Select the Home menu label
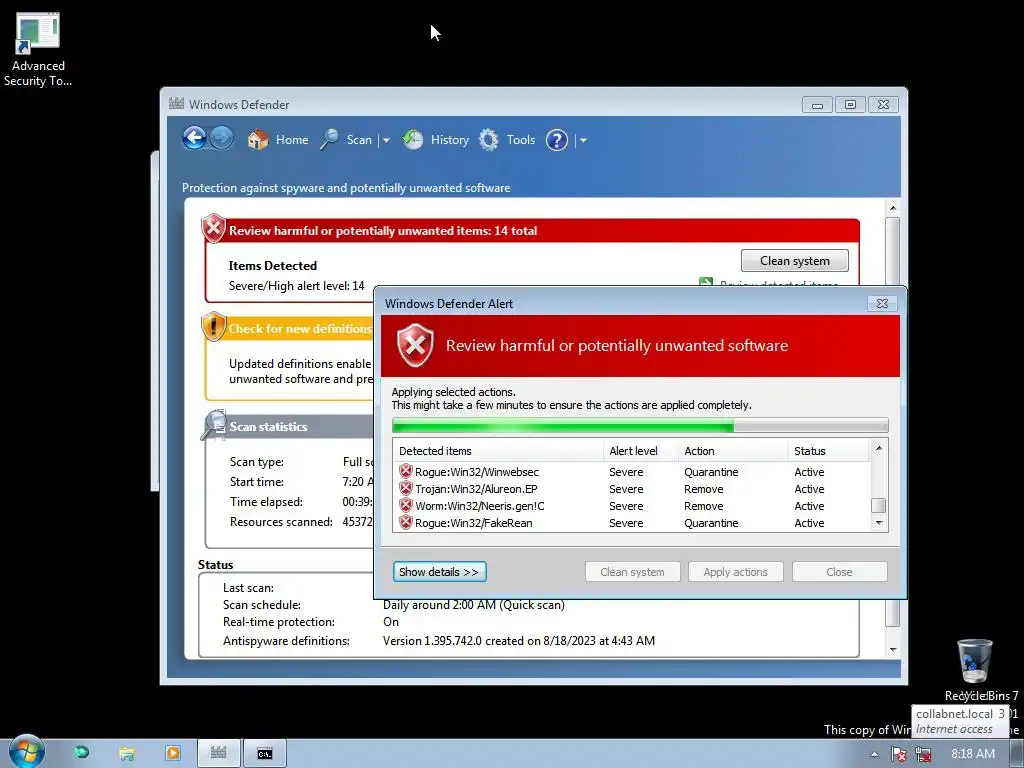The height and width of the screenshot is (768, 1024). (292, 140)
